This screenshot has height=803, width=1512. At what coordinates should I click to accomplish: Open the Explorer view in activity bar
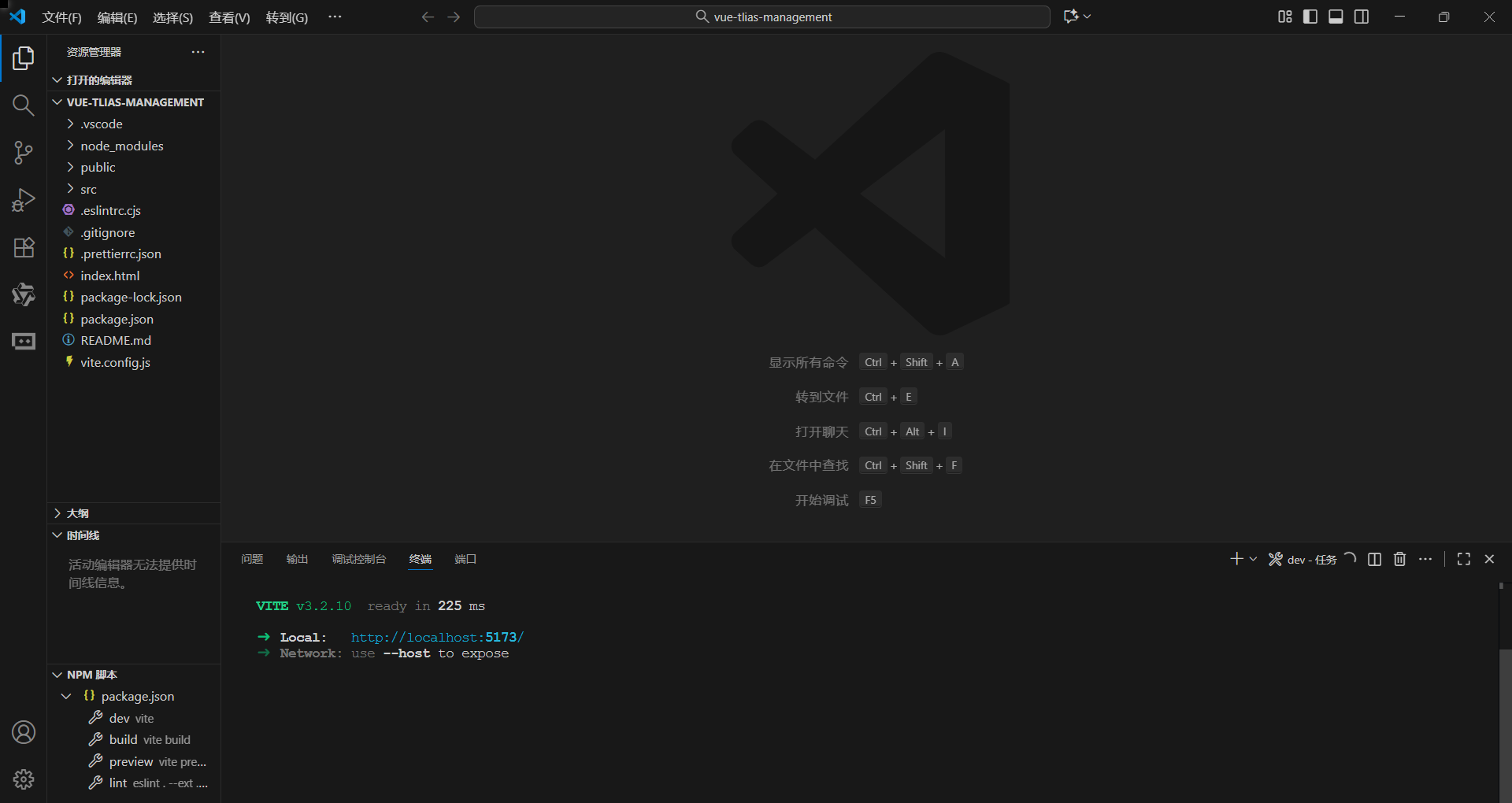[x=24, y=58]
